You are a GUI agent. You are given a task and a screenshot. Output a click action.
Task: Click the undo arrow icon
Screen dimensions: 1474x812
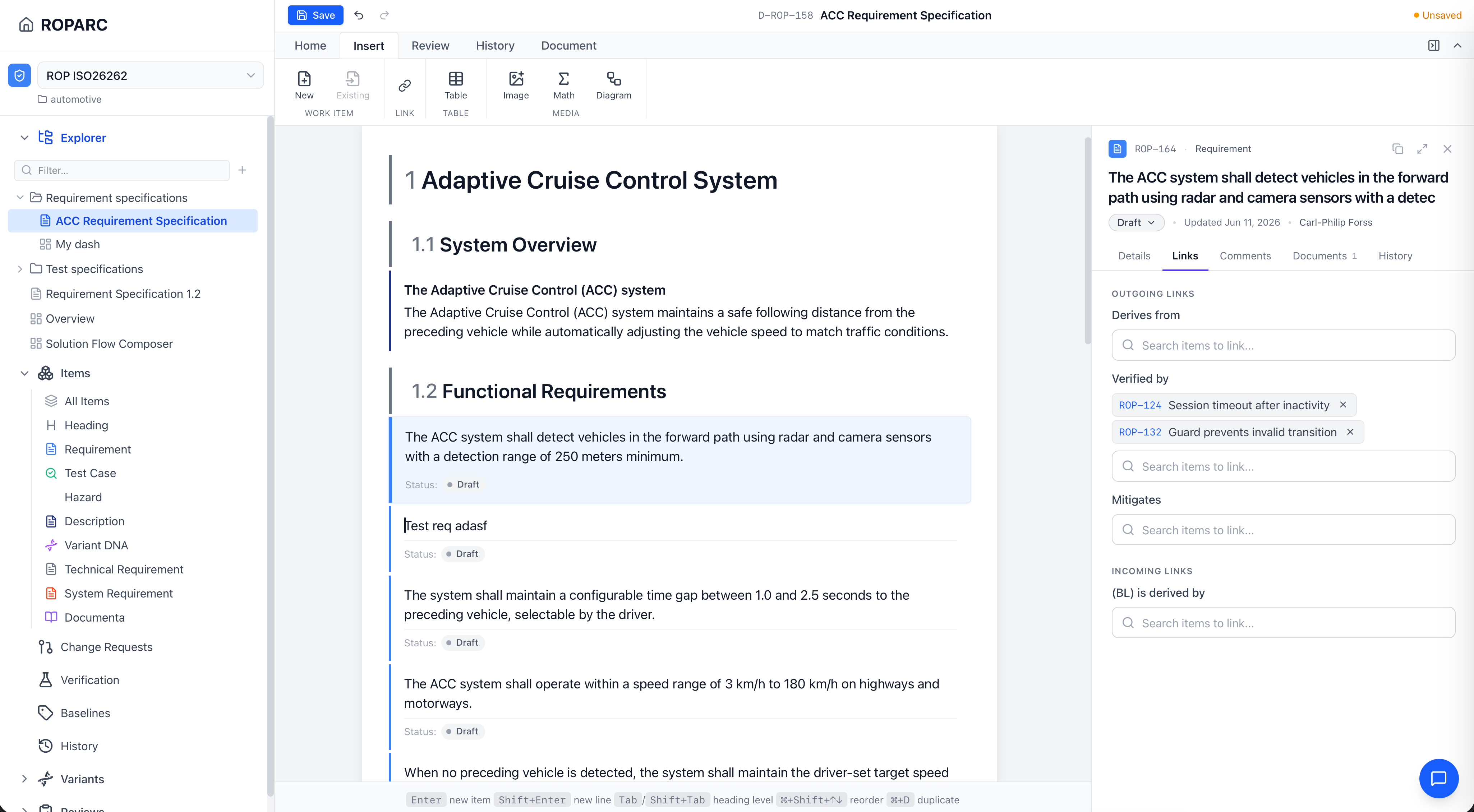click(x=359, y=15)
